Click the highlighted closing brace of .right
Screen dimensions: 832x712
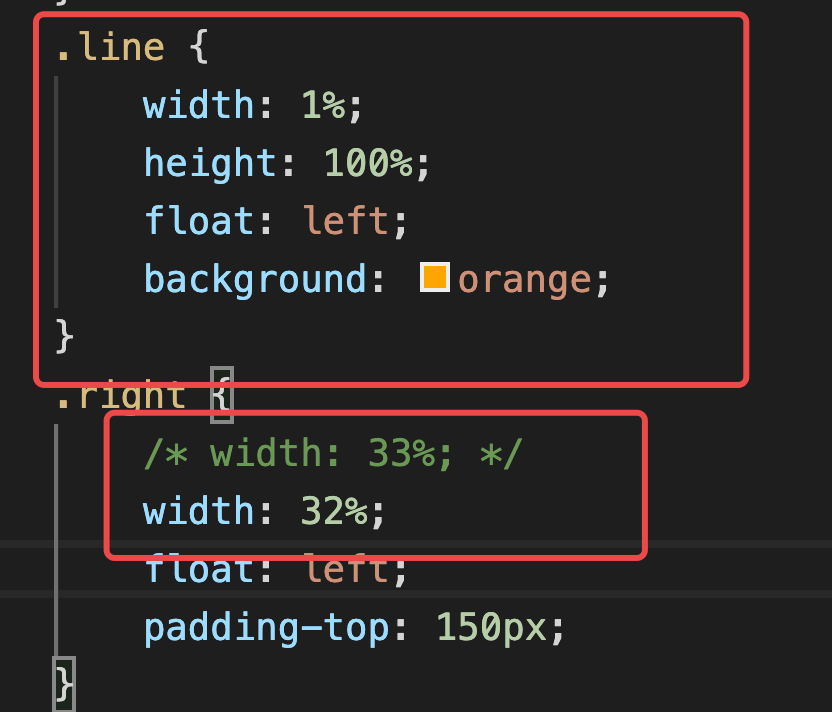click(x=64, y=684)
